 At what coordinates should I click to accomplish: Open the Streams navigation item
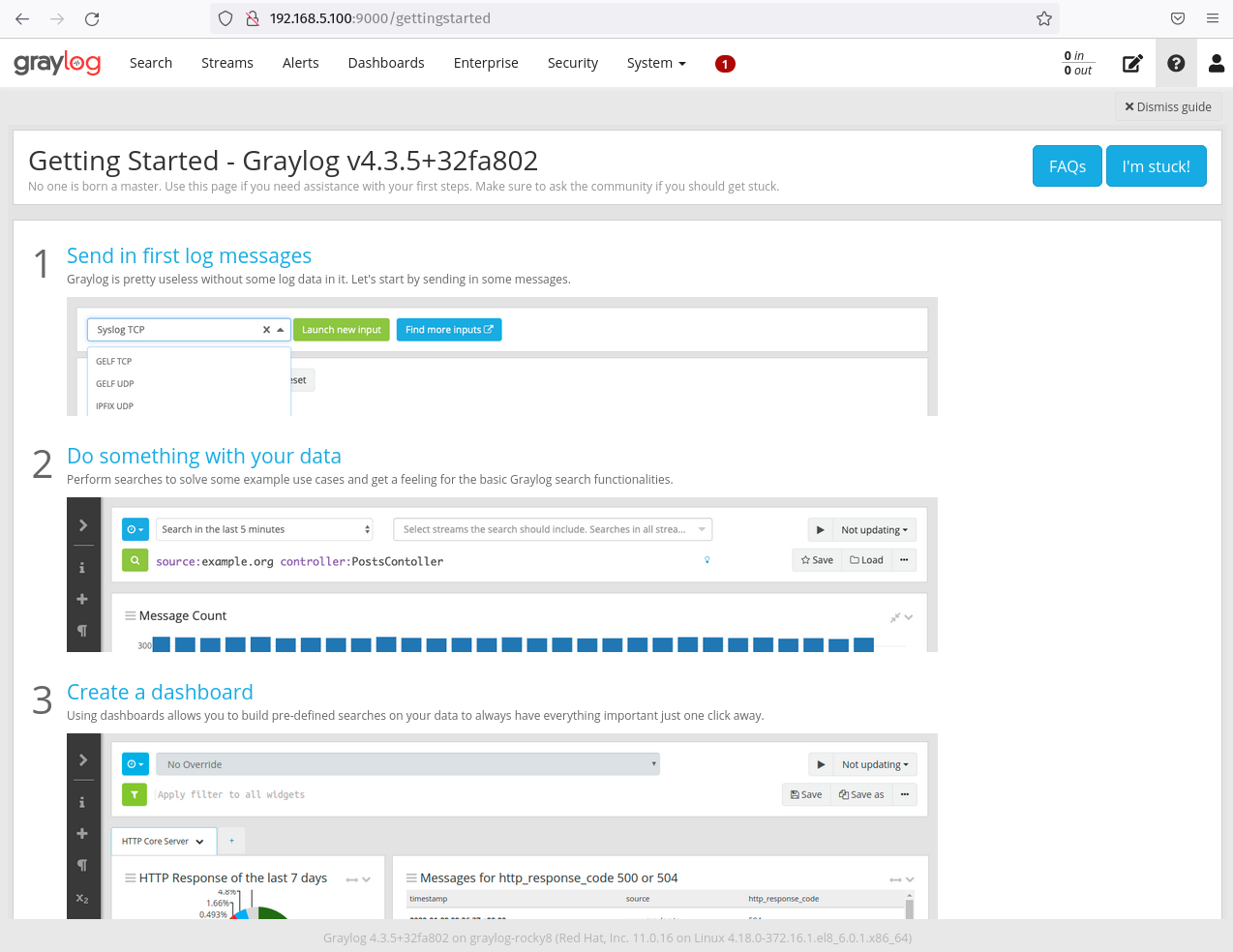(227, 63)
